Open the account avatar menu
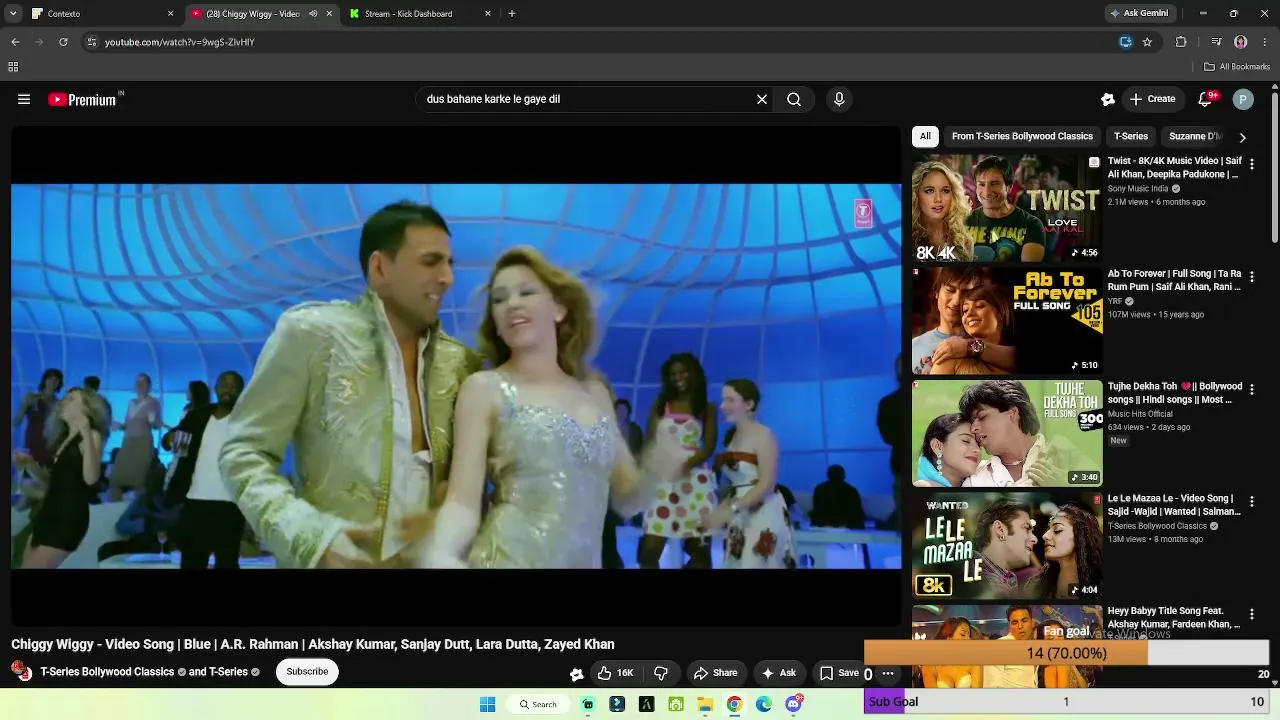This screenshot has height=720, width=1280. (1243, 99)
